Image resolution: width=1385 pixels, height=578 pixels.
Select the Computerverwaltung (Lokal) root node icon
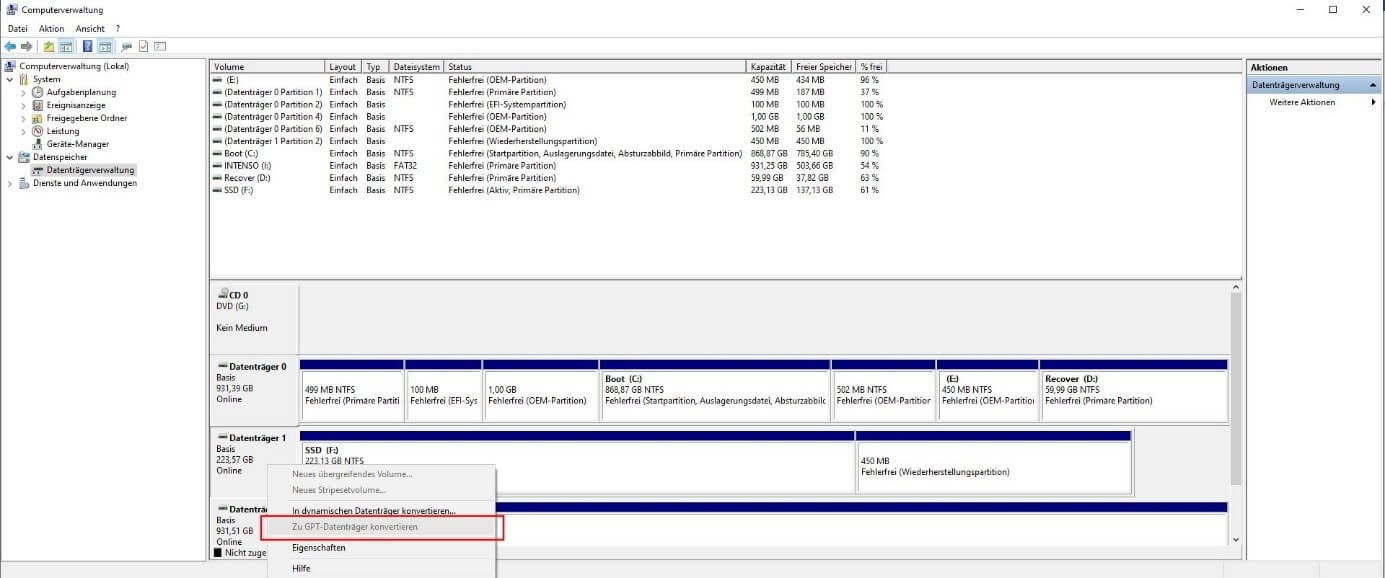coord(11,66)
